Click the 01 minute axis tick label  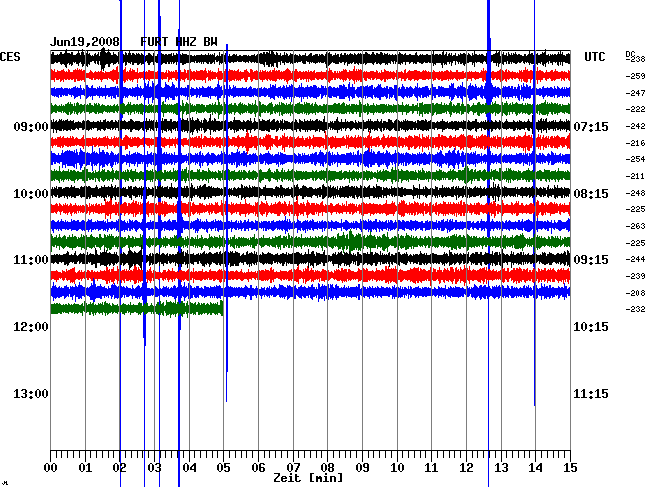click(85, 468)
